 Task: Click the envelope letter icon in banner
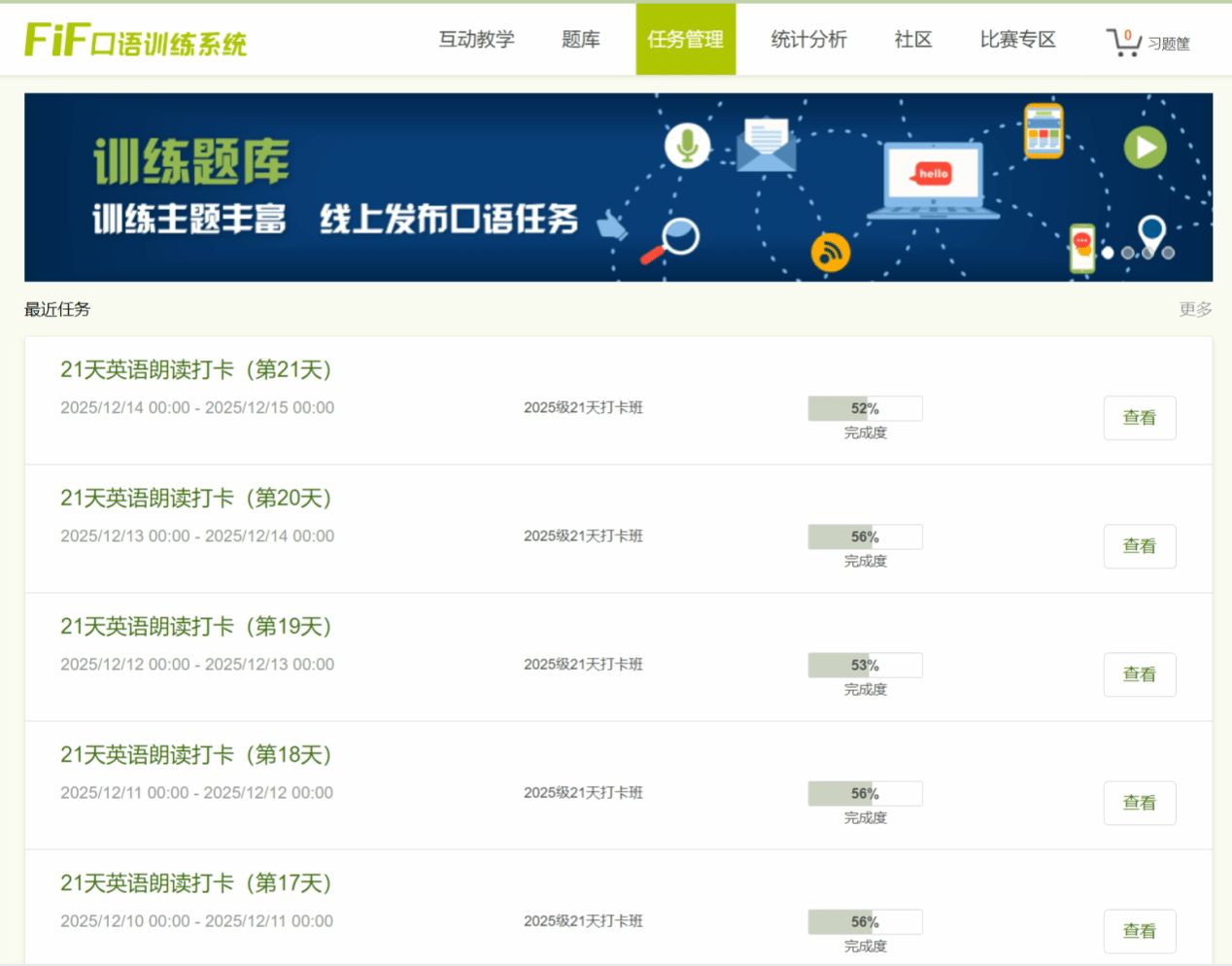pos(766,145)
